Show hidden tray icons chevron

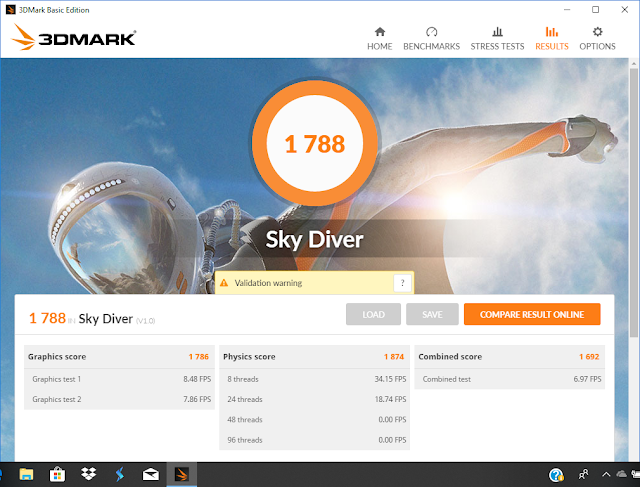[606, 474]
